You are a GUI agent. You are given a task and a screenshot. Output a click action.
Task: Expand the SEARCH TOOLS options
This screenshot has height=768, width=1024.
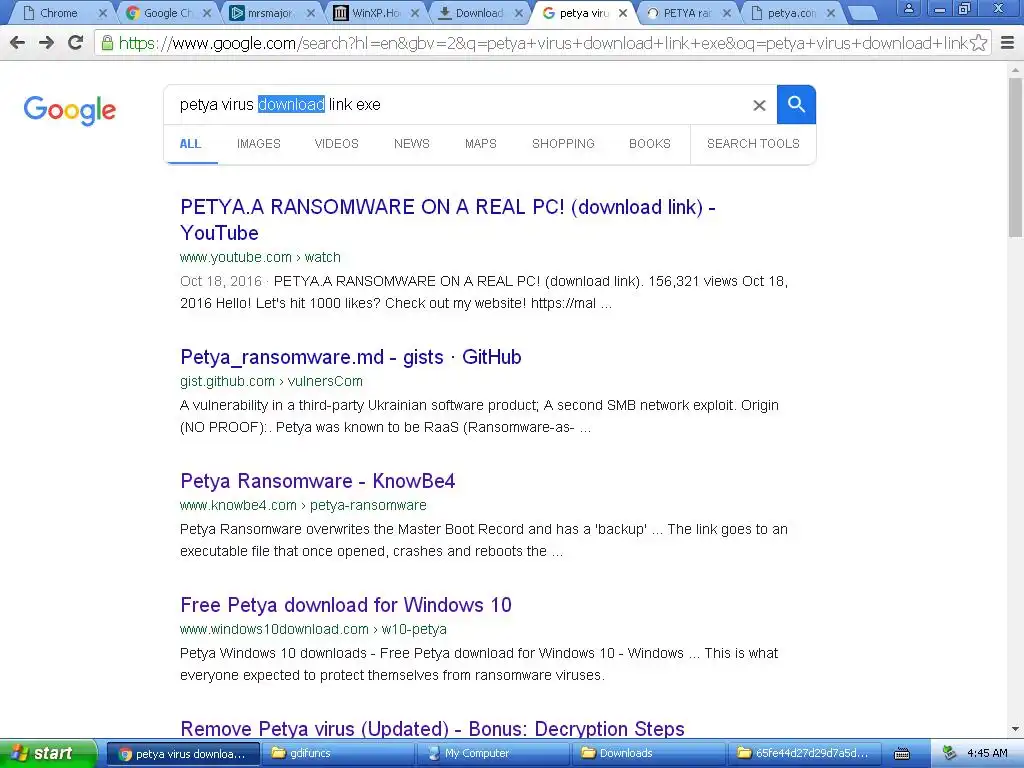[753, 144]
